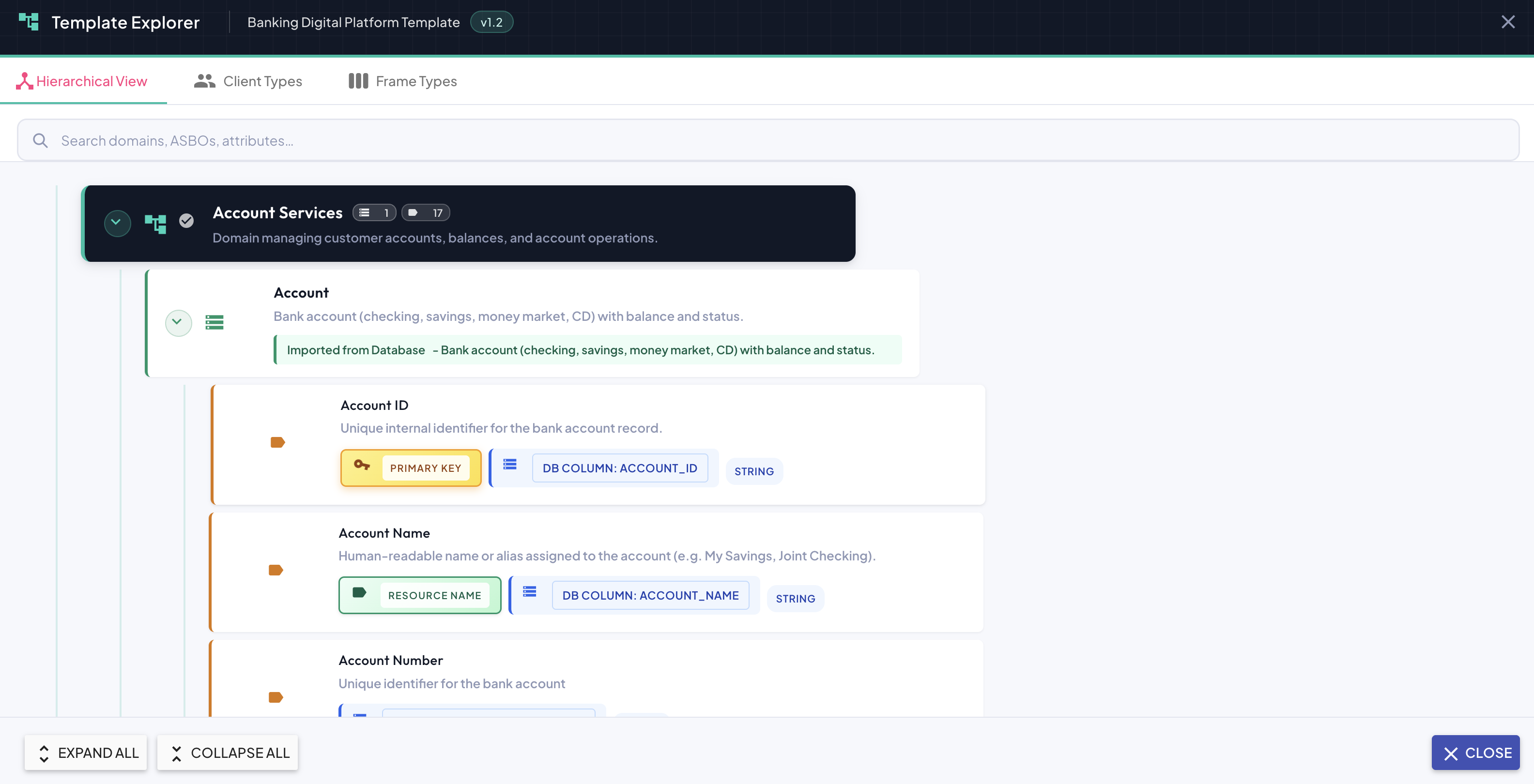Select the Account Name attribute title
1534x784 pixels.
click(x=384, y=533)
